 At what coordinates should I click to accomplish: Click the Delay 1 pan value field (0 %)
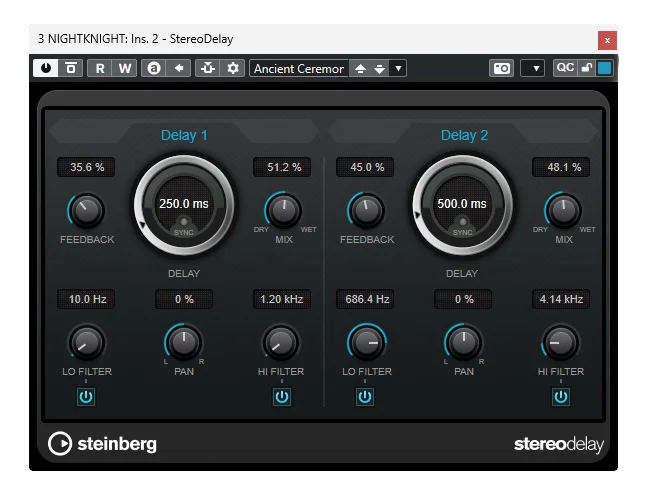pyautogui.click(x=184, y=299)
